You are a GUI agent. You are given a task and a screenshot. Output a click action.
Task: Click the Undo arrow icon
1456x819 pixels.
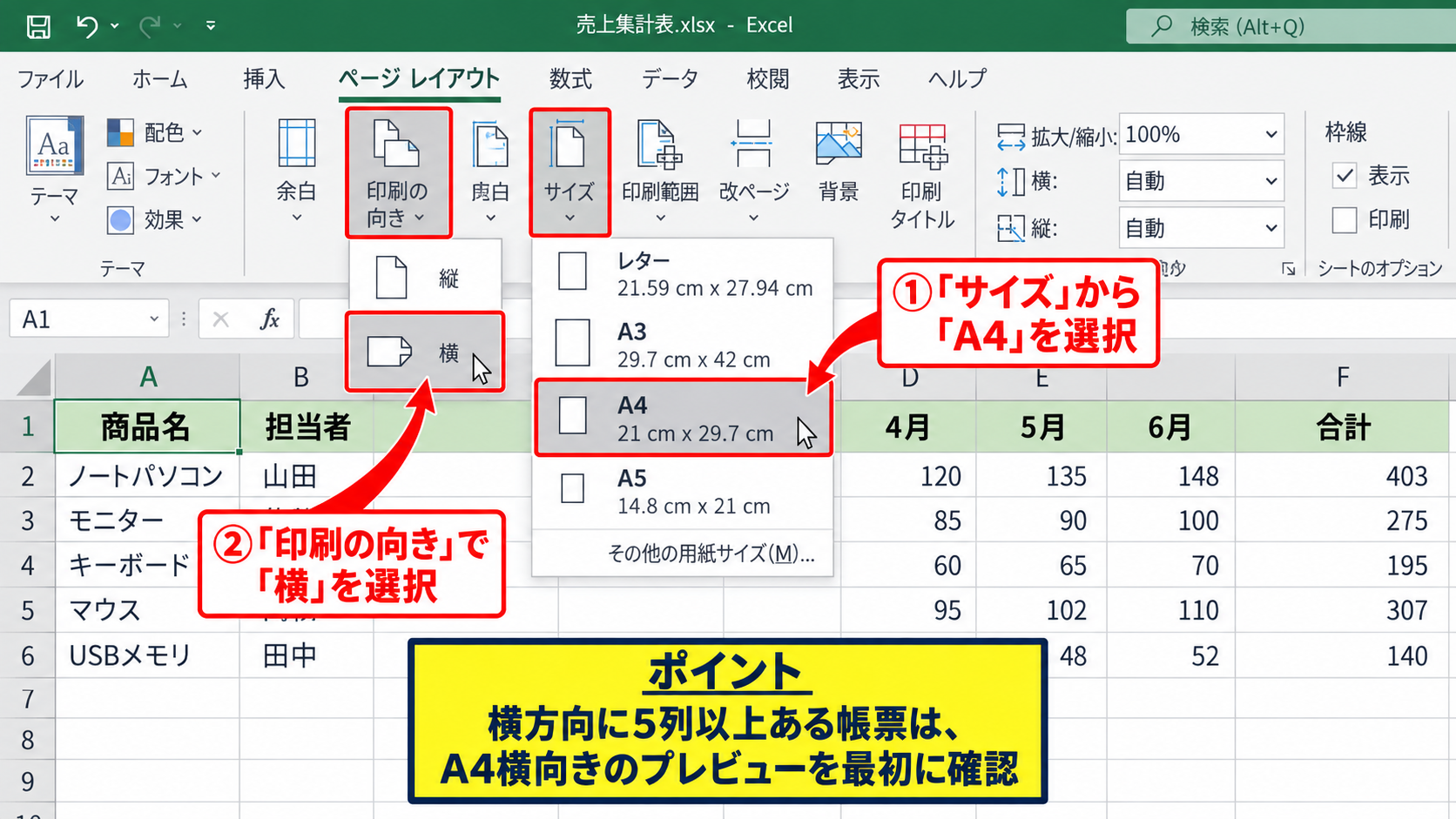coord(86,26)
